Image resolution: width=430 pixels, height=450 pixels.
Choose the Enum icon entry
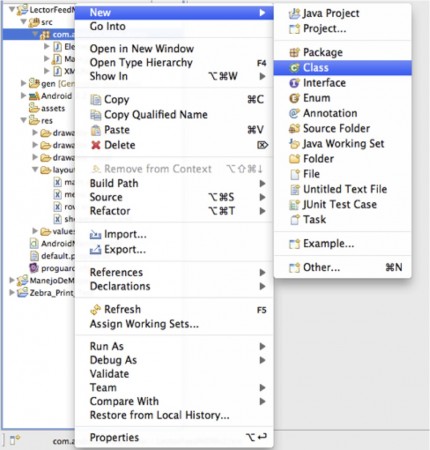tap(294, 98)
